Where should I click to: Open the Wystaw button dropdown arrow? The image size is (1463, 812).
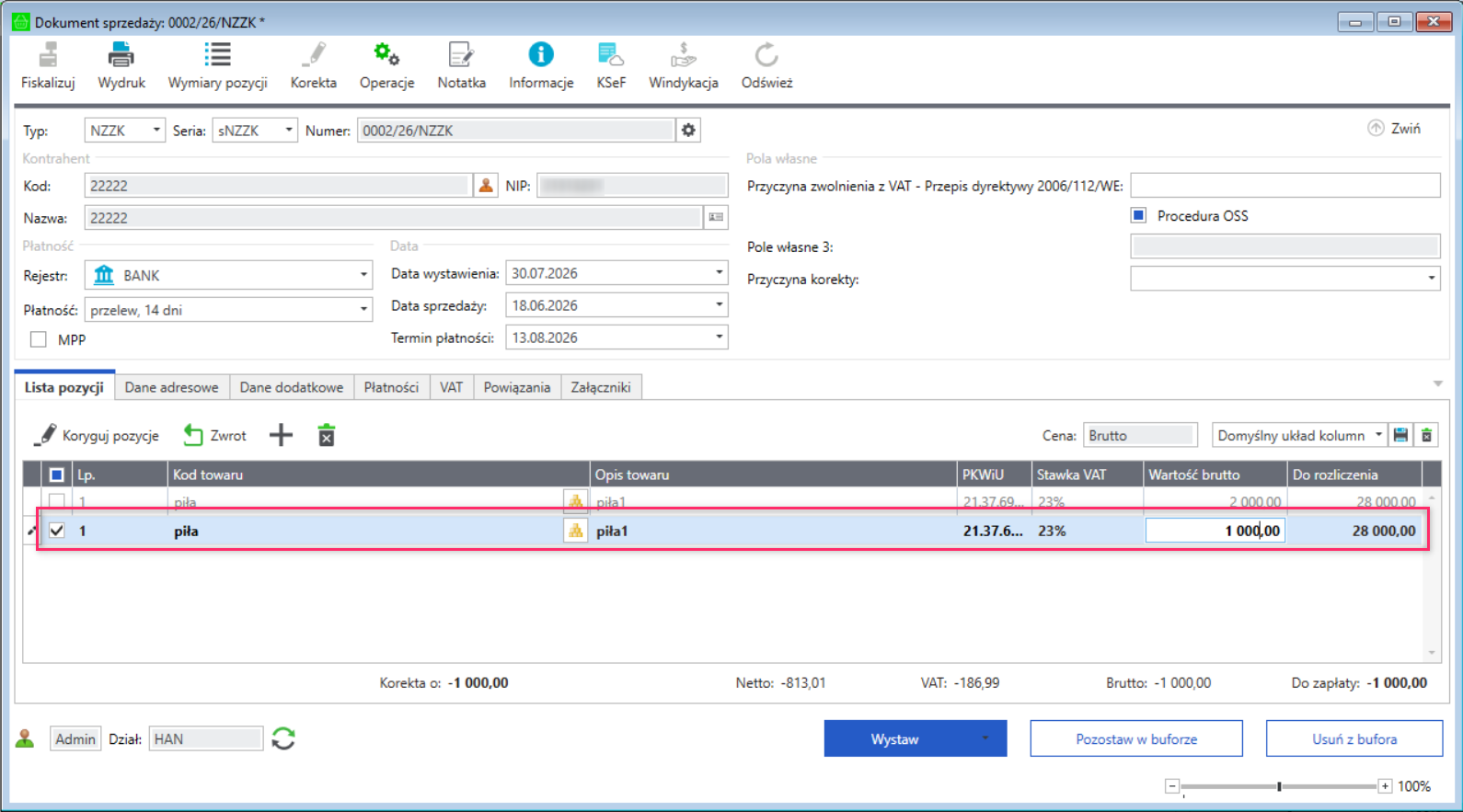point(985,738)
